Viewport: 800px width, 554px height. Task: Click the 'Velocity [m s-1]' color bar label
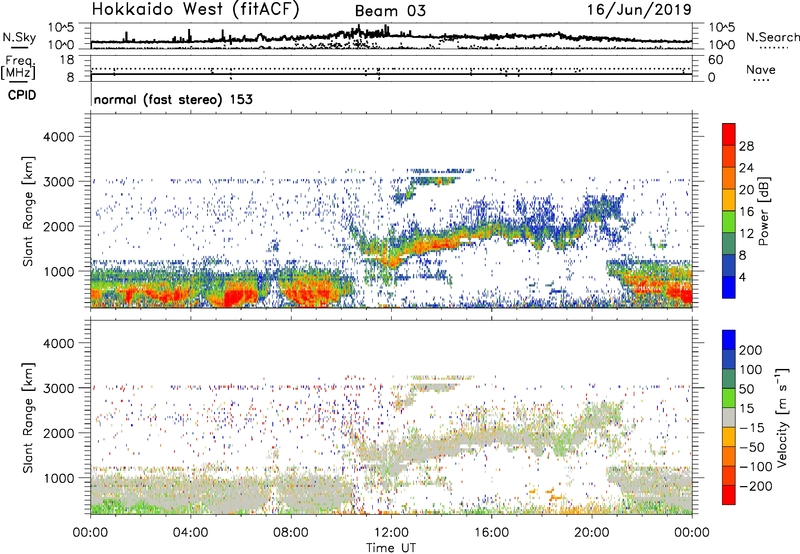pos(782,417)
